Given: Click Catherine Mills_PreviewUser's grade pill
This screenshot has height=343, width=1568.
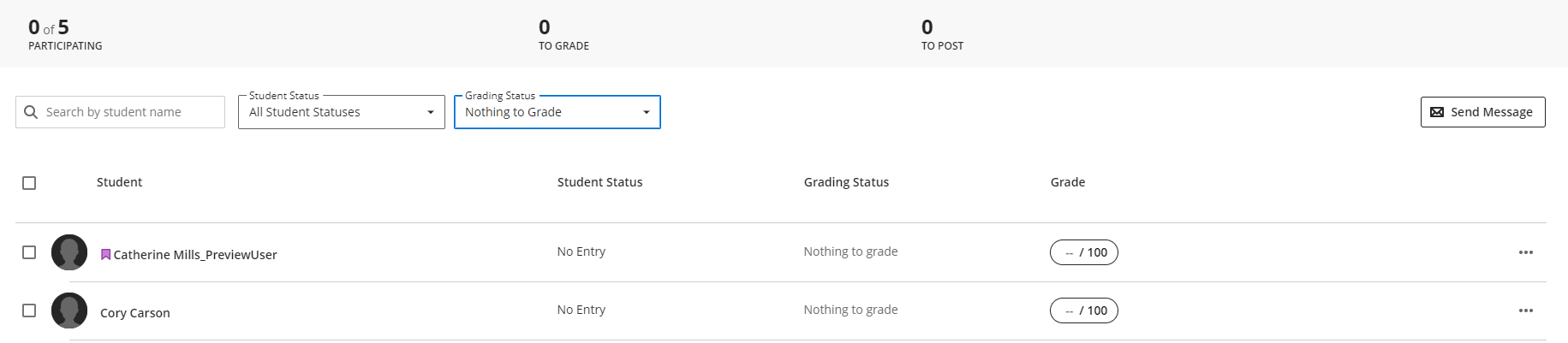Looking at the screenshot, I should pyautogui.click(x=1083, y=252).
